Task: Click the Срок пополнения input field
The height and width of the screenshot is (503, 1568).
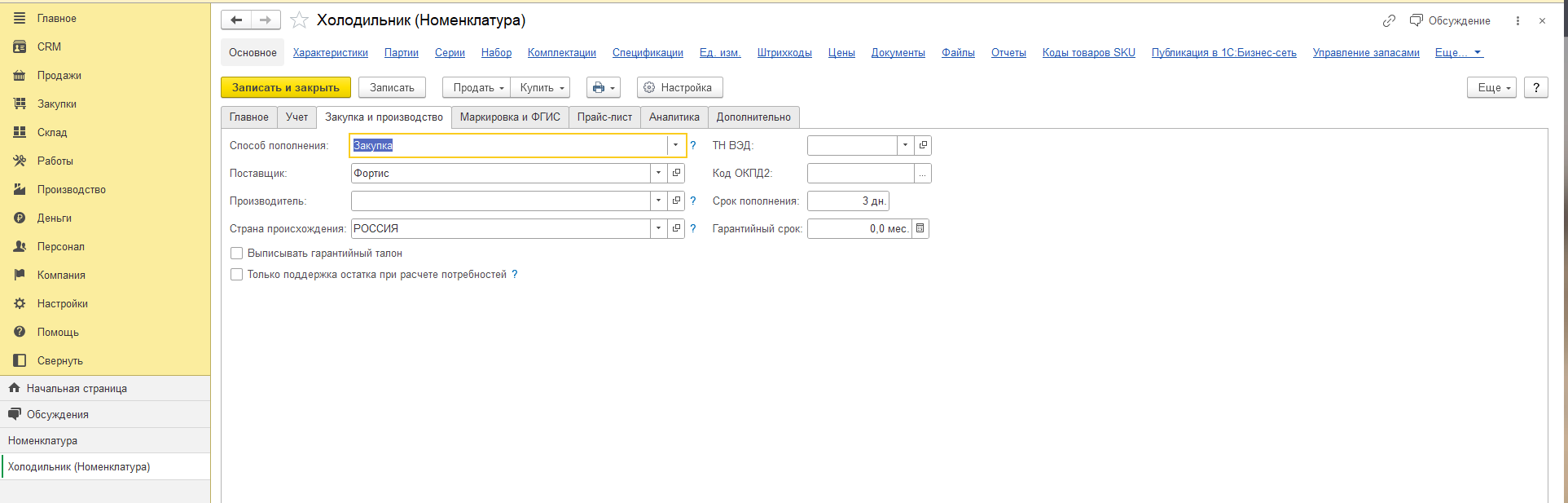Action: pyautogui.click(x=848, y=201)
